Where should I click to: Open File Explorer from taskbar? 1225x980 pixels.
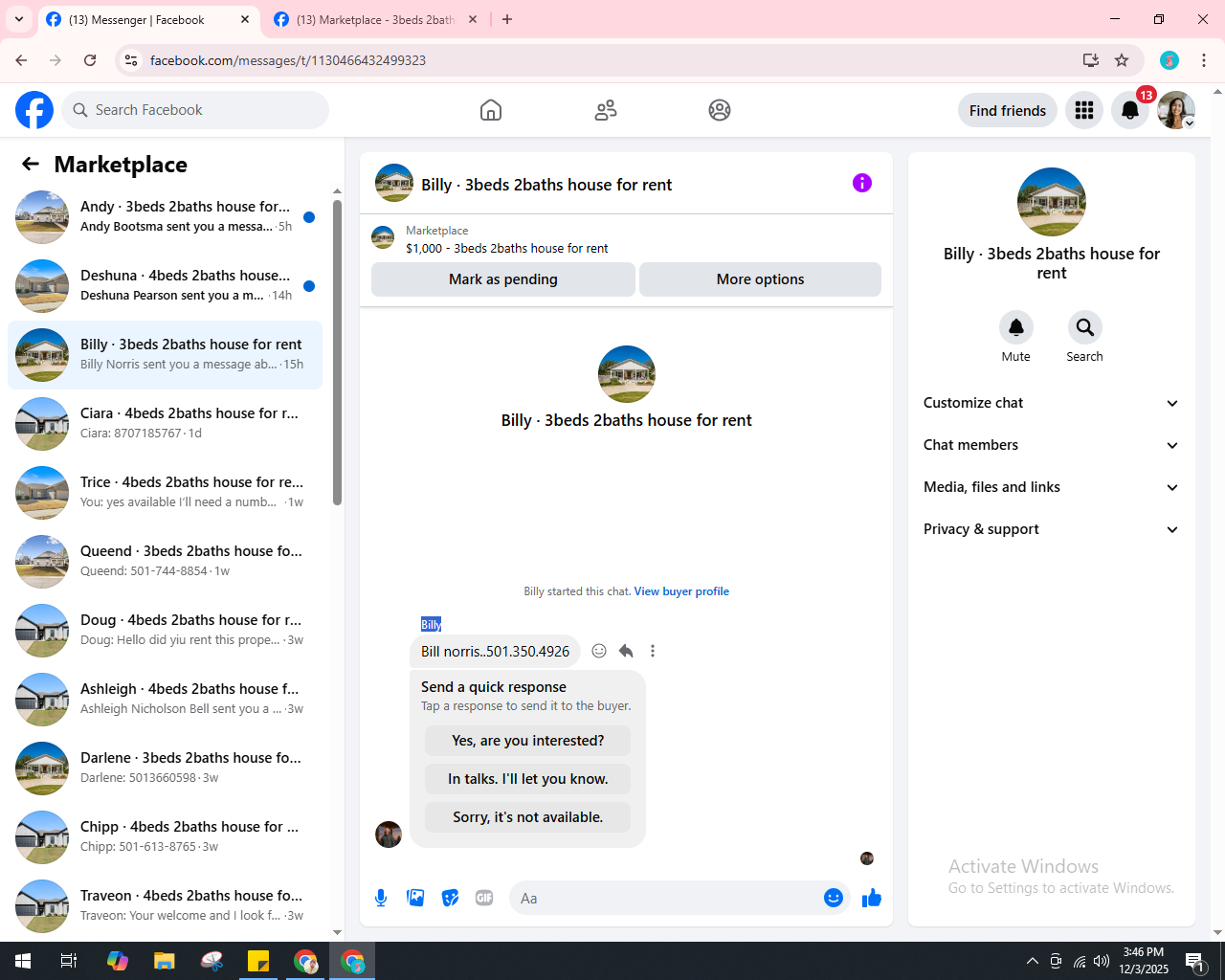165,961
